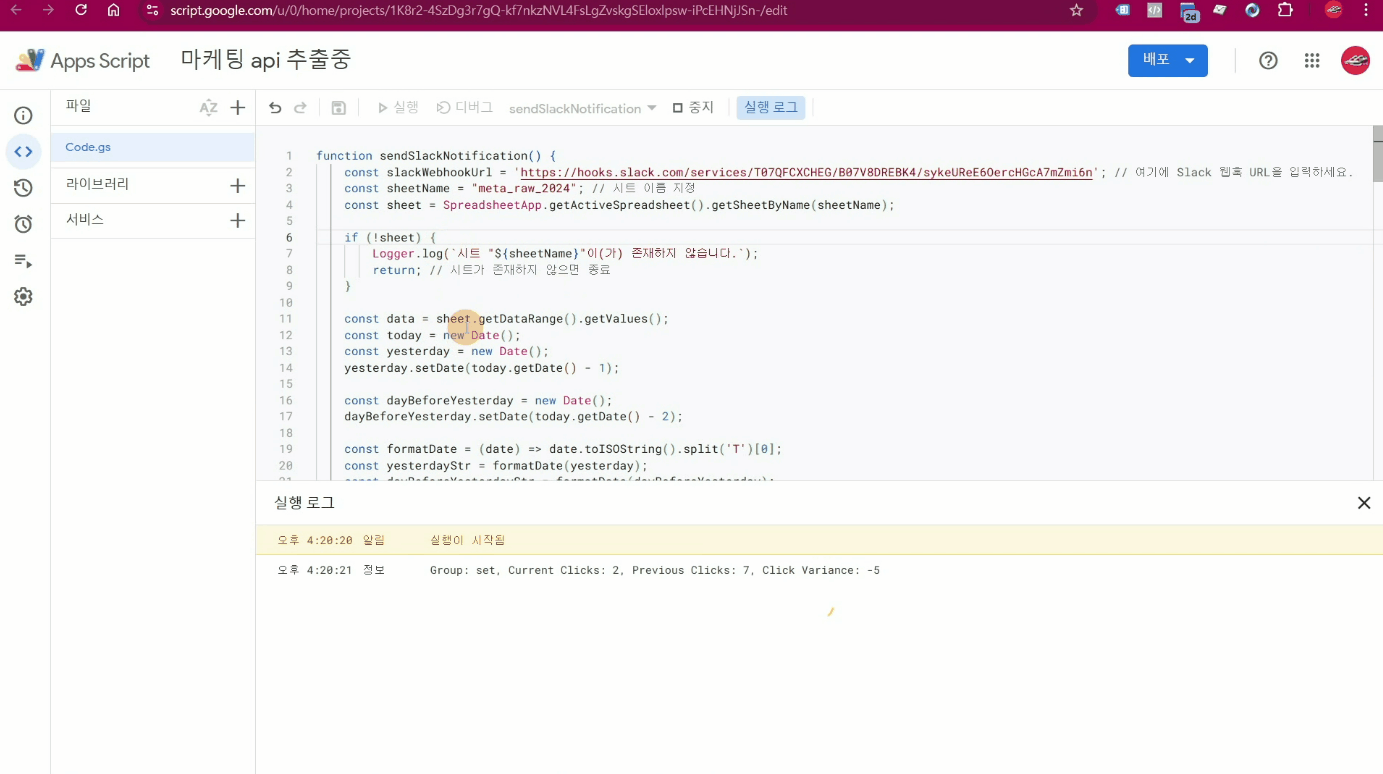Open the Triggers alarm clock icon
This screenshot has height=774, width=1383.
pyautogui.click(x=23, y=224)
